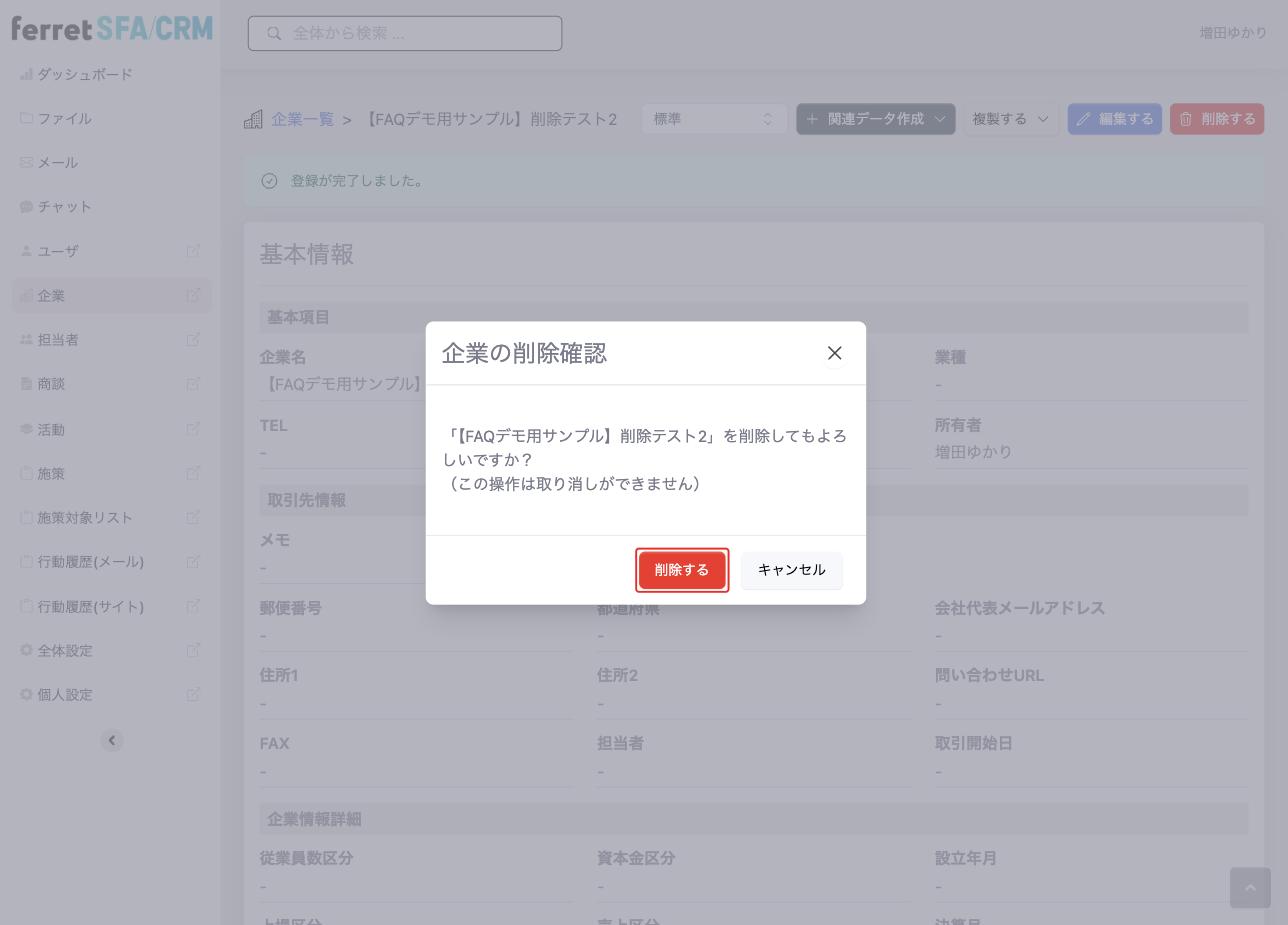Click the external link icon next to ユーザ
Viewport: 1288px width, 925px height.
[194, 251]
